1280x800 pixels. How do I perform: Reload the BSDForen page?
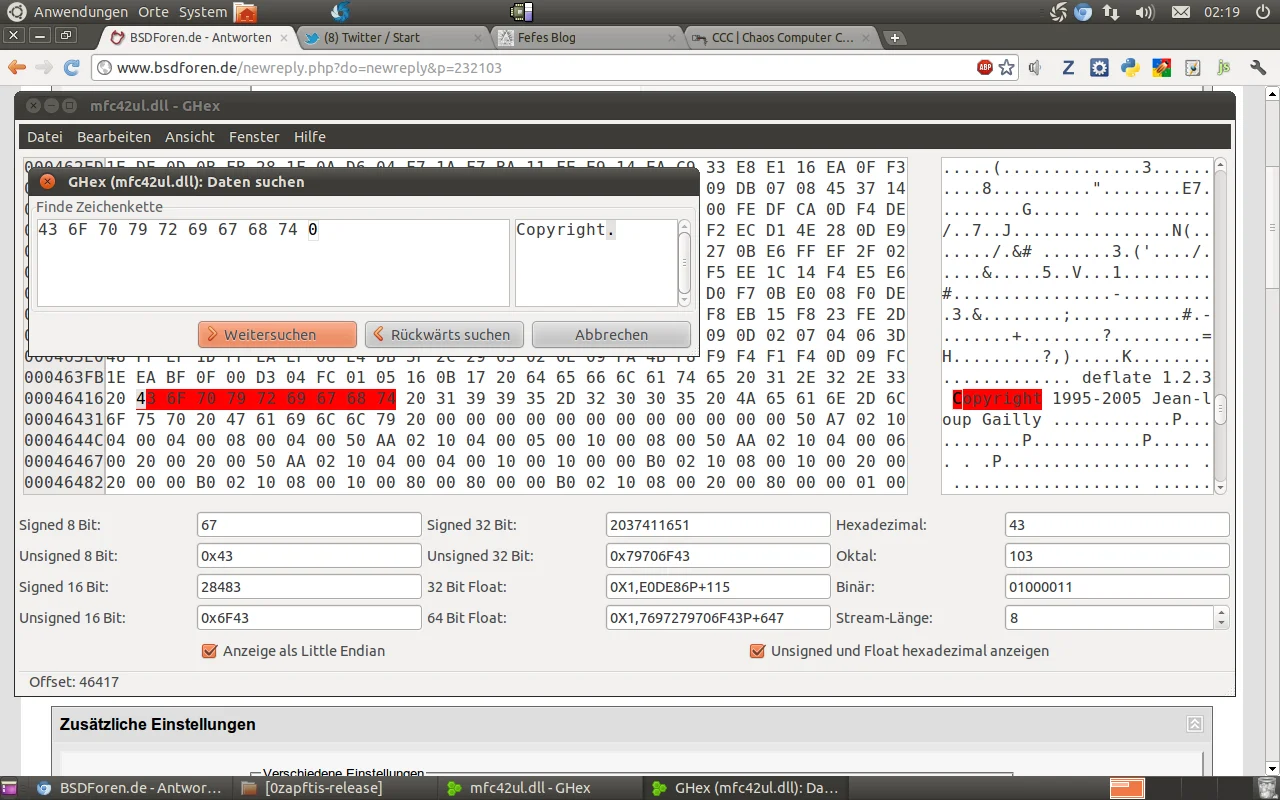tap(71, 68)
